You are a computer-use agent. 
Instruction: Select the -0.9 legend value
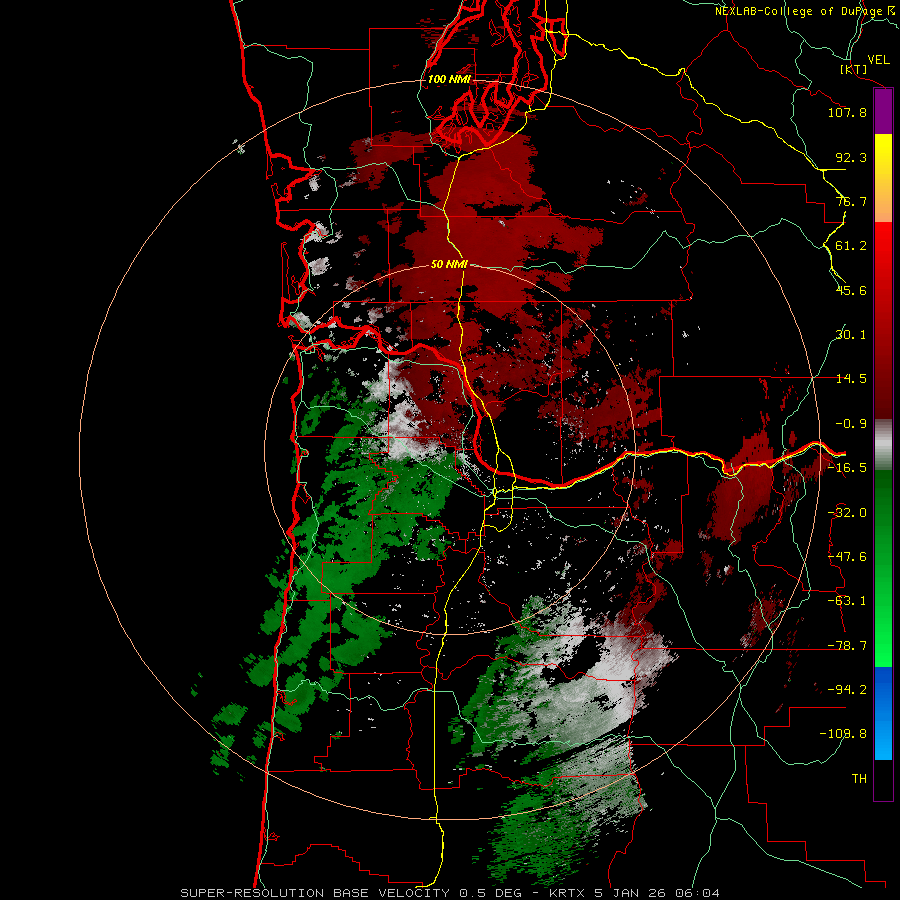click(x=851, y=424)
